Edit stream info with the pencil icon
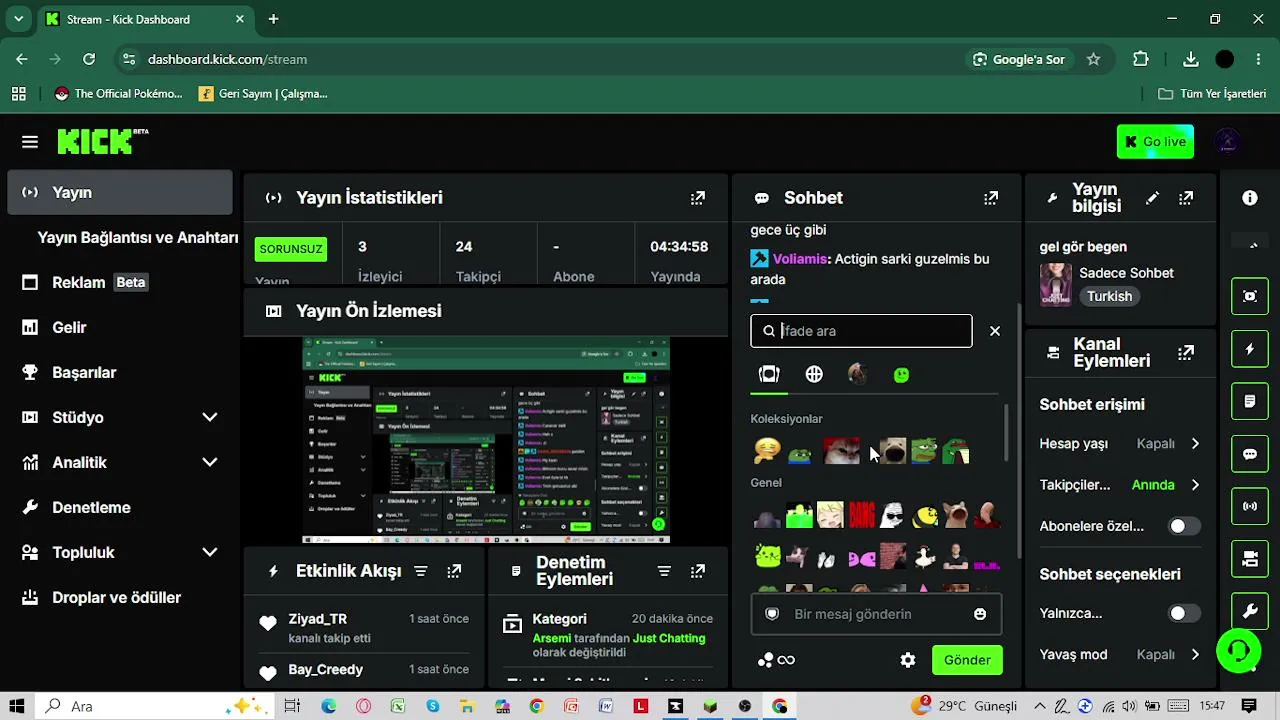The width and height of the screenshot is (1280, 720). click(1152, 198)
